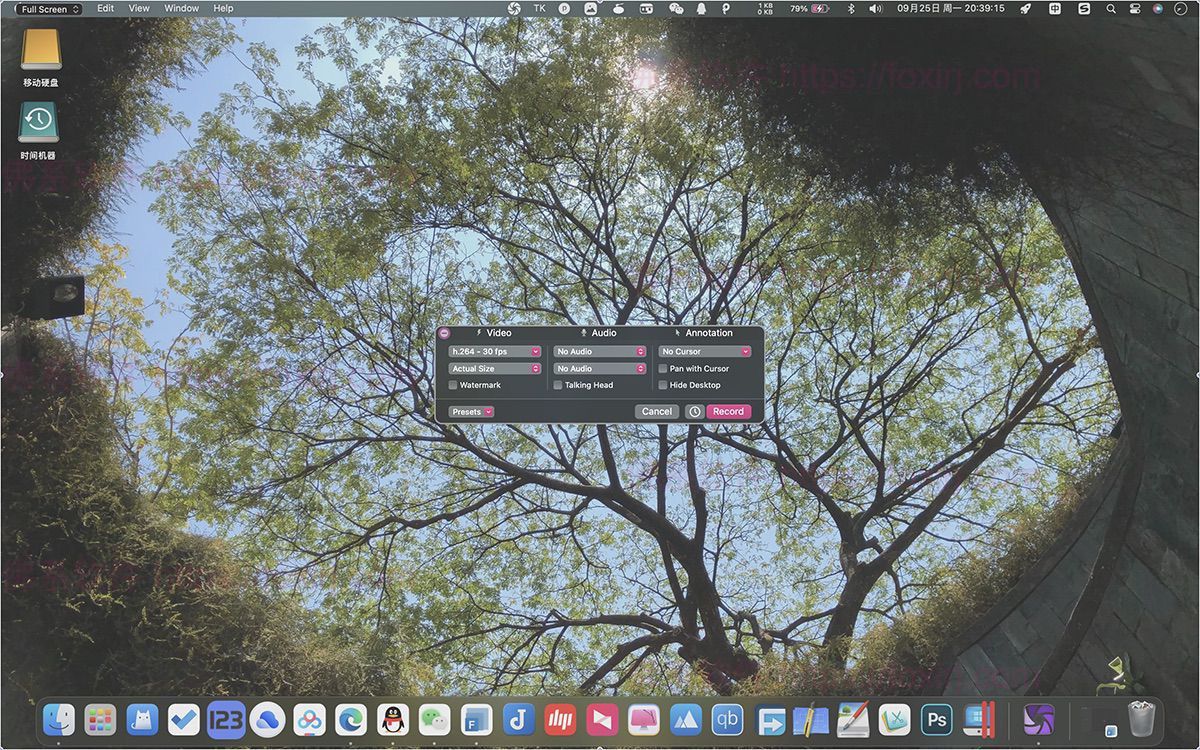Select the 移动硬盘 drive icon on the desktop
1200x750 pixels.
[x=41, y=50]
